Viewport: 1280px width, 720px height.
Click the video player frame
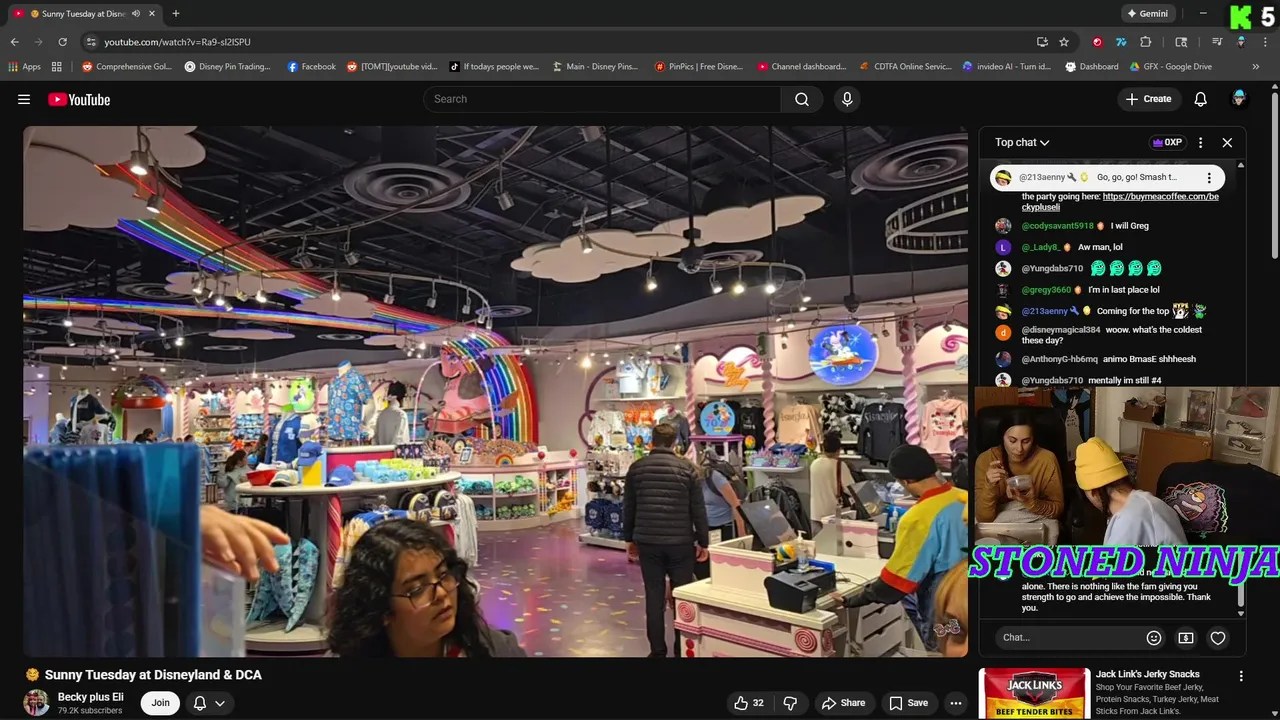click(x=495, y=391)
